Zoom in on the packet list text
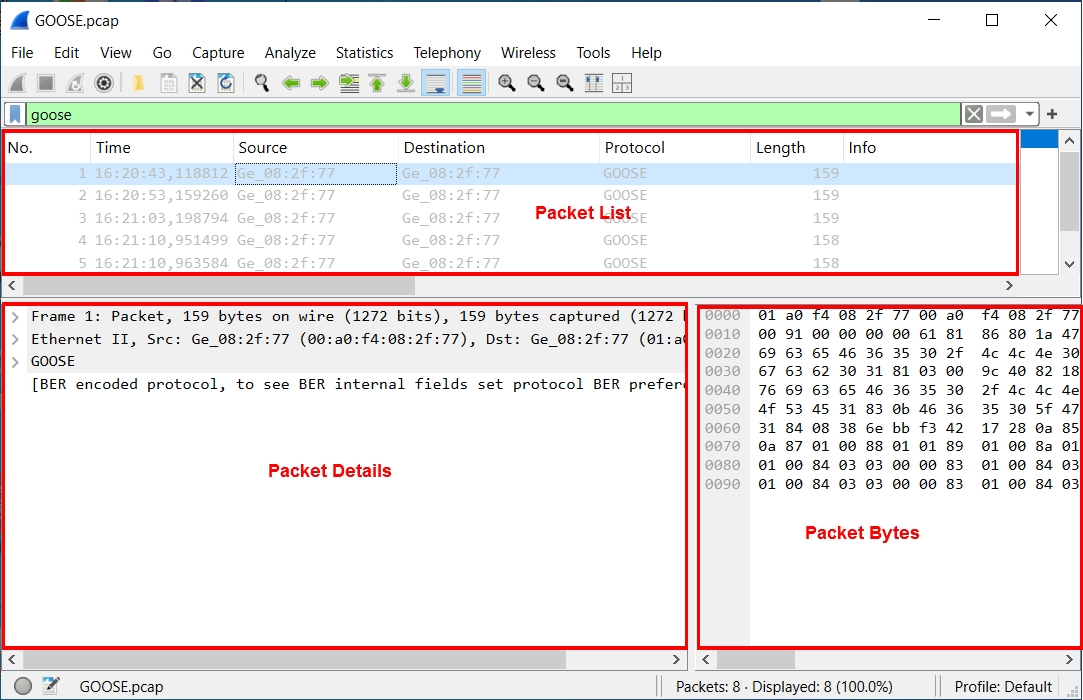 coord(507,83)
